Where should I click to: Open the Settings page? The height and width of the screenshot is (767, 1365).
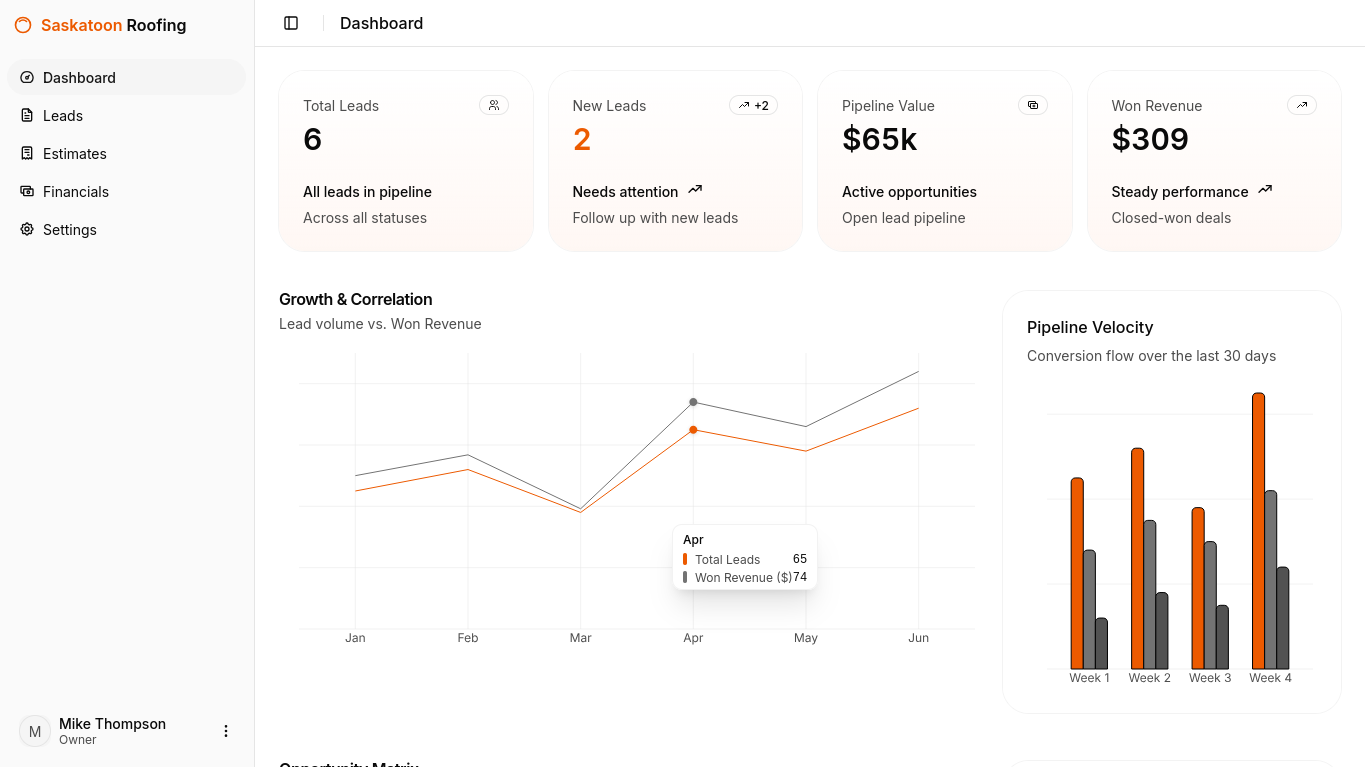coord(126,229)
